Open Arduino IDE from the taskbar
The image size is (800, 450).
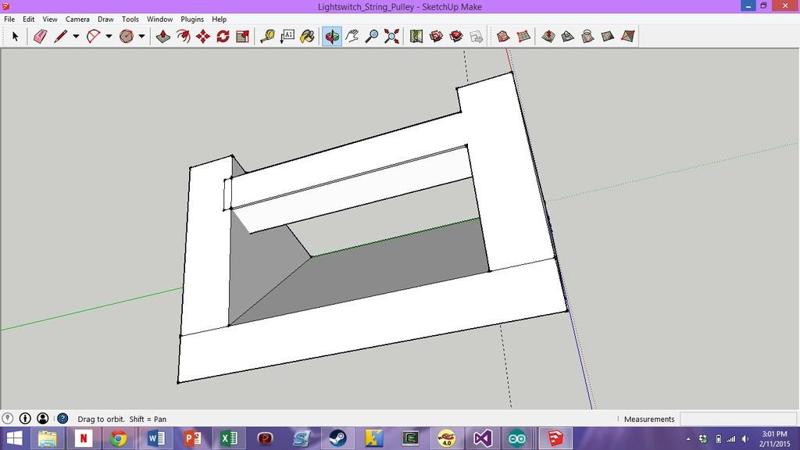click(517, 438)
